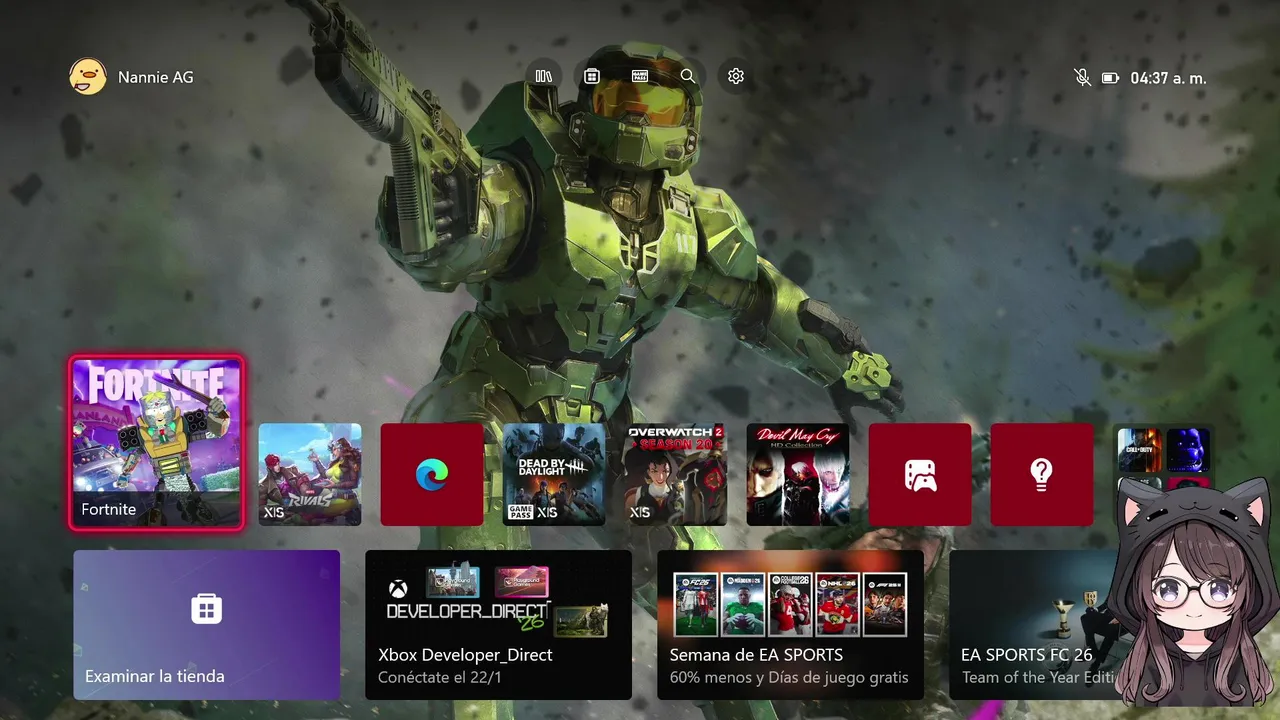Viewport: 1280px width, 720px height.
Task: Click the controller battery status icon
Action: (x=1110, y=77)
